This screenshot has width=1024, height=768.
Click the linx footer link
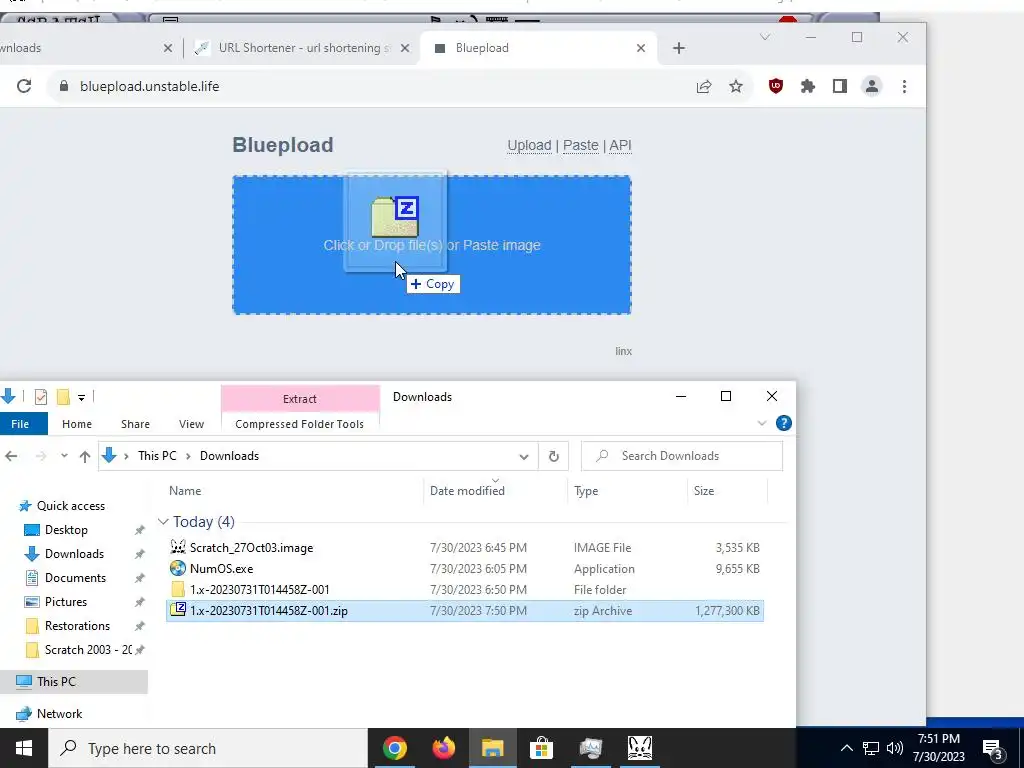click(623, 351)
